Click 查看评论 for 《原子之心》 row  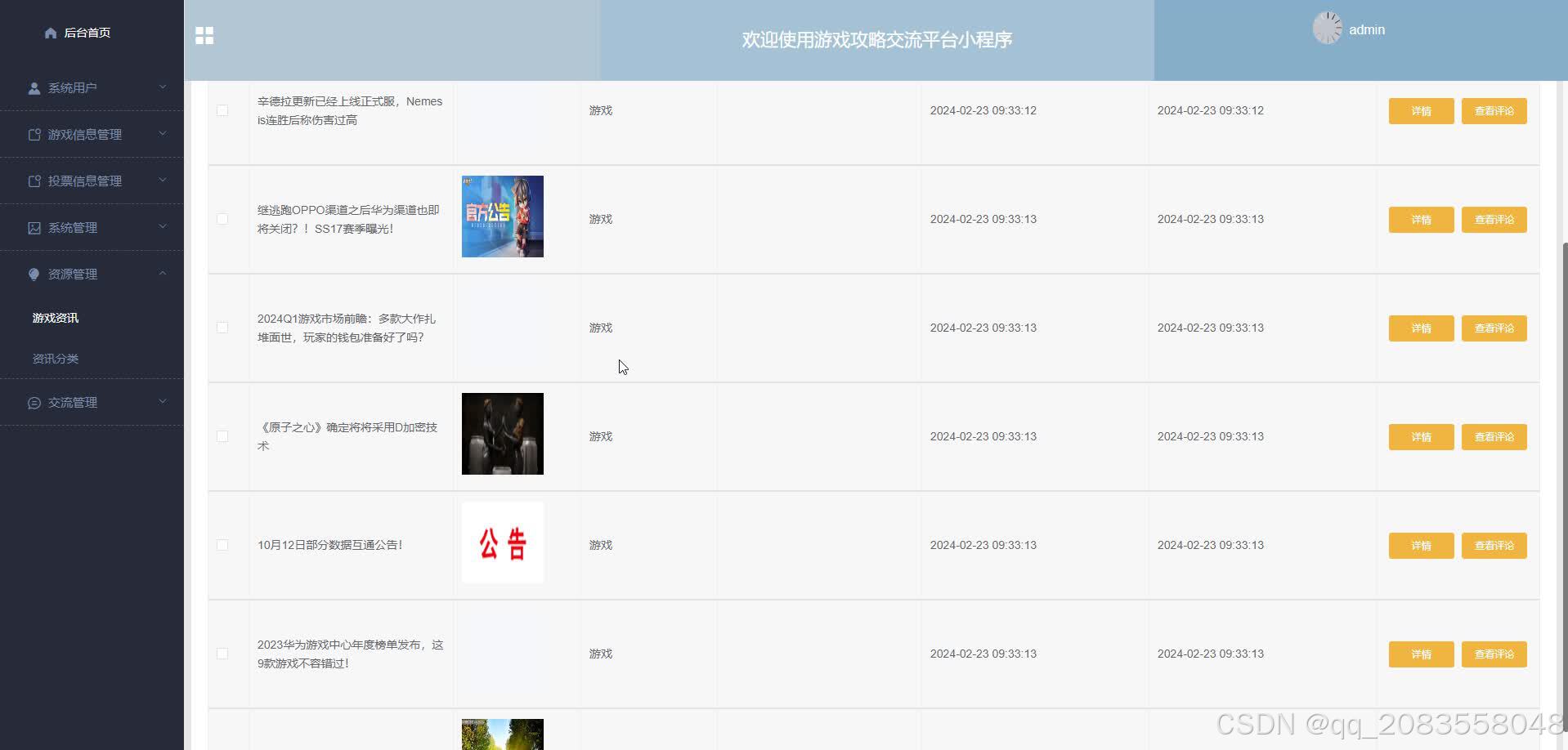1494,437
